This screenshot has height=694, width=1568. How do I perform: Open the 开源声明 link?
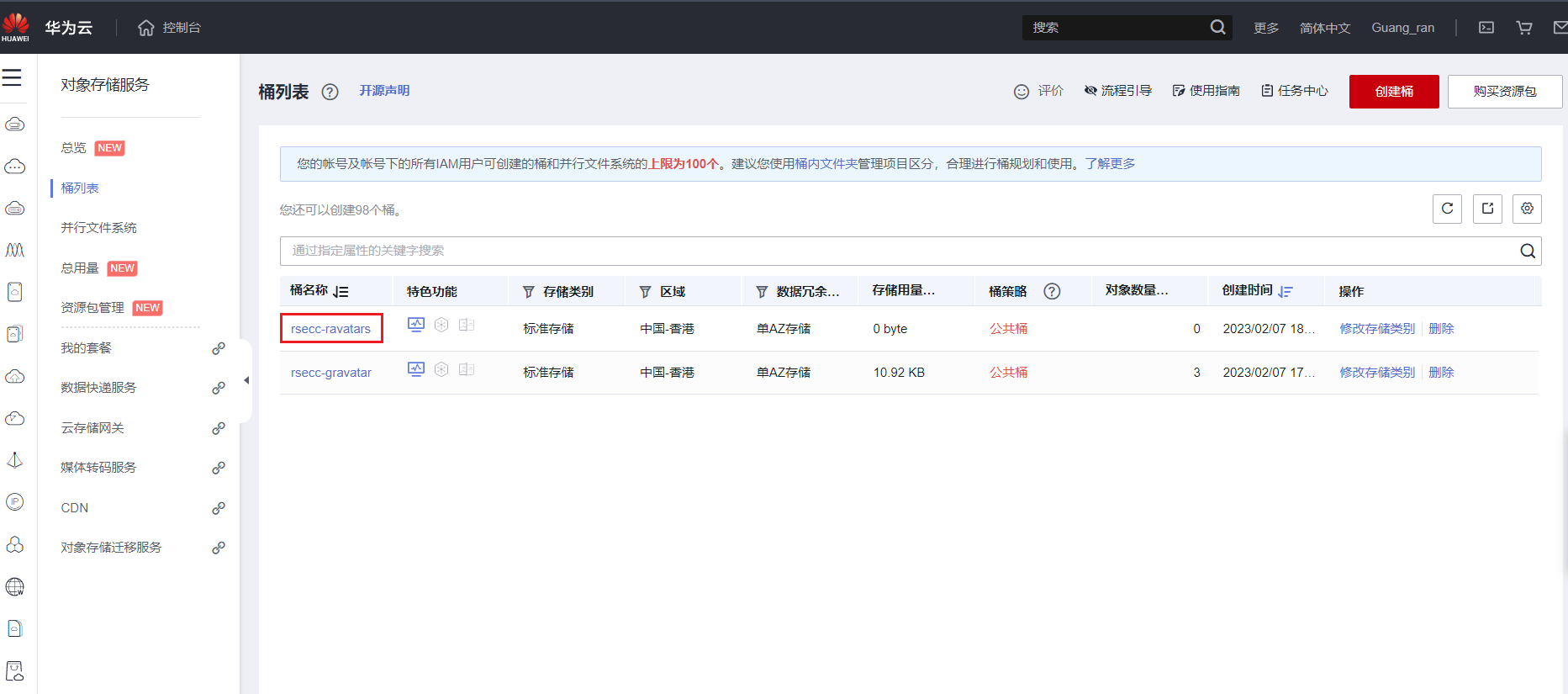point(384,91)
